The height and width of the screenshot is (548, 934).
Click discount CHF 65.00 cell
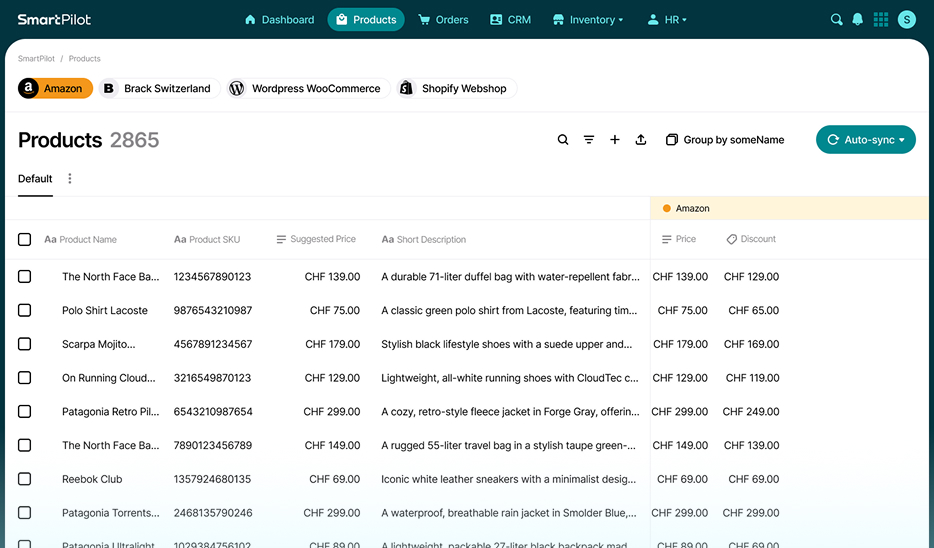[754, 310]
